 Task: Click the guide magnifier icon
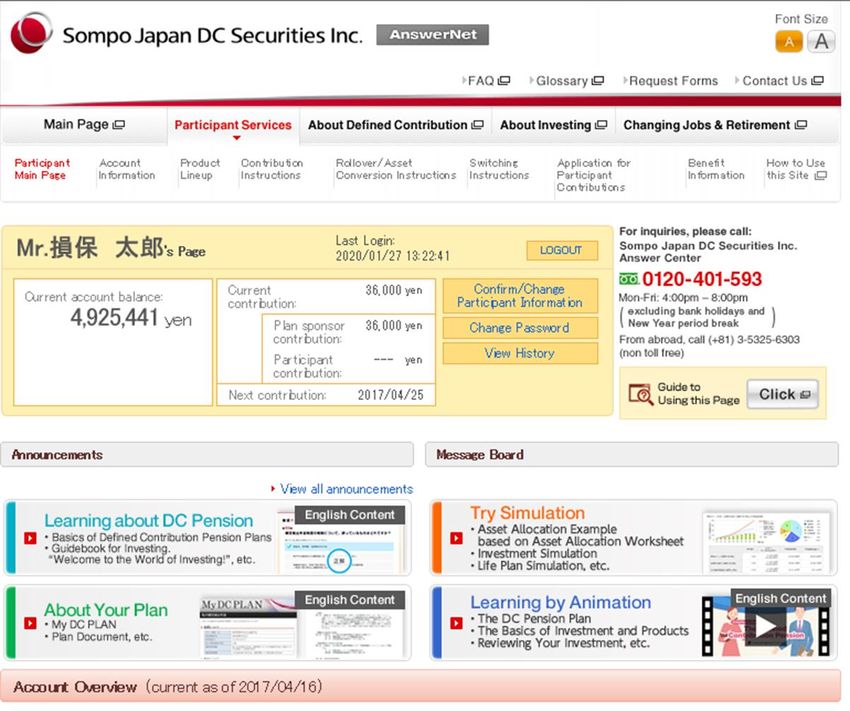pyautogui.click(x=640, y=394)
